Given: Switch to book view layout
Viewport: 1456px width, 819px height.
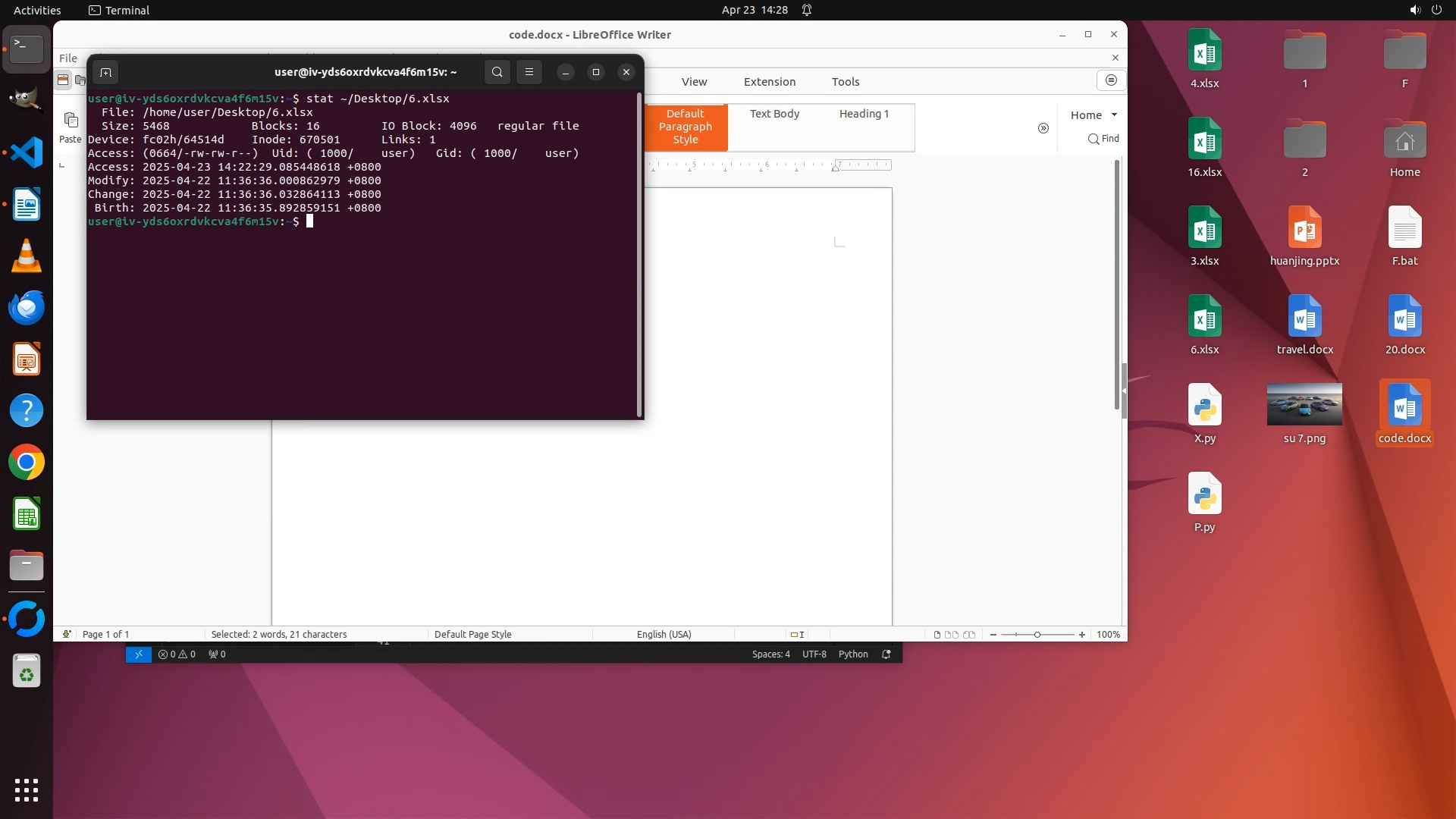Looking at the screenshot, I should coord(969,635).
